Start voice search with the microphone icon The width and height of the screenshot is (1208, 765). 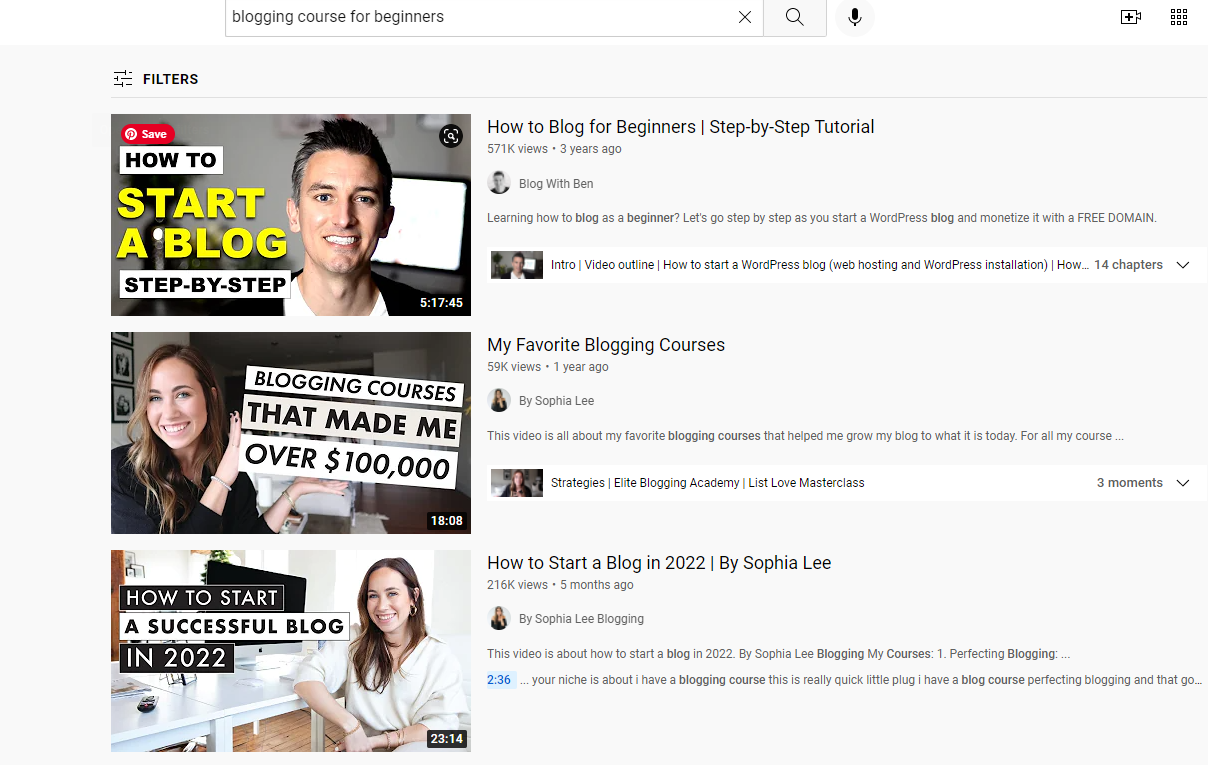855,17
